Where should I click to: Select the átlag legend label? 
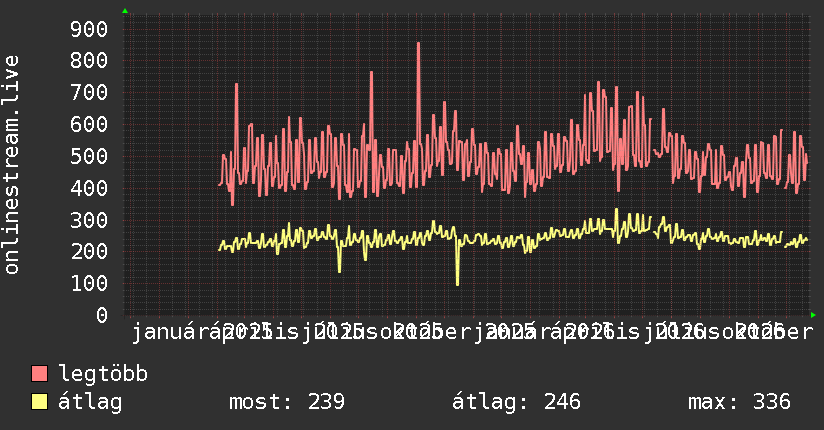coord(90,402)
